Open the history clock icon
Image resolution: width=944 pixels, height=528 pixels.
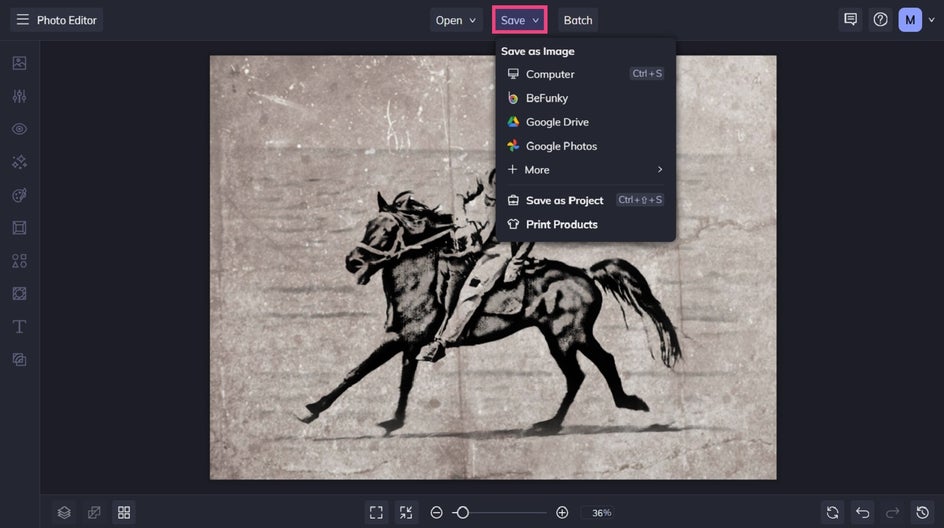coord(922,512)
